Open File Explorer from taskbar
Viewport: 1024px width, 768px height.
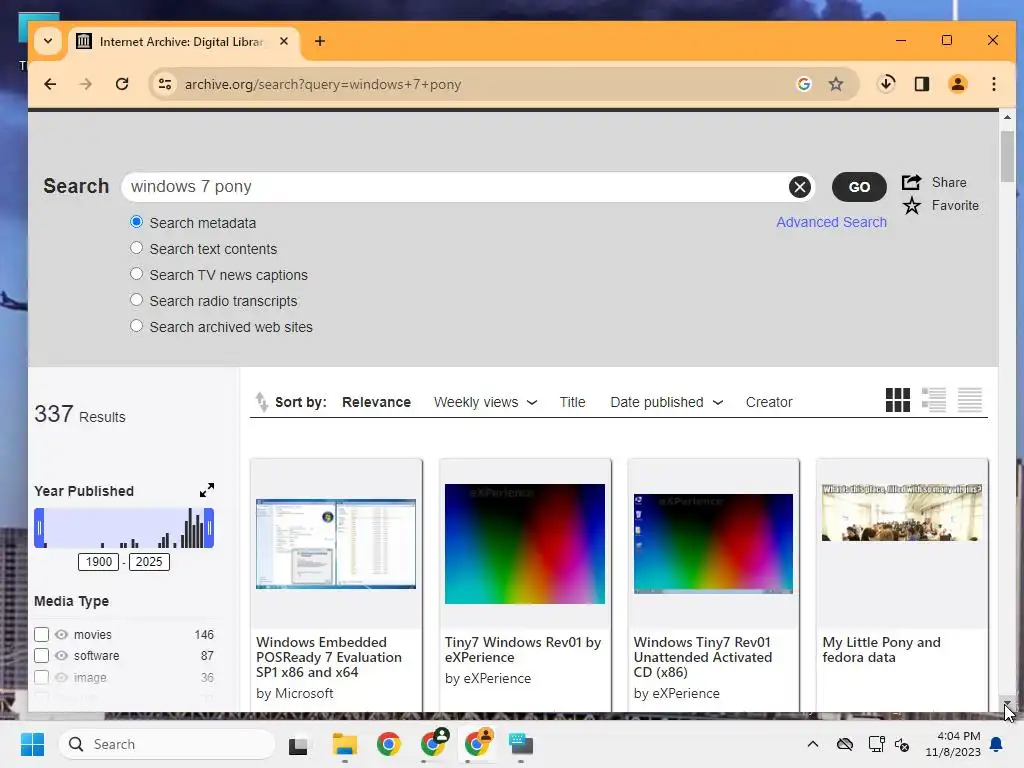click(x=344, y=744)
